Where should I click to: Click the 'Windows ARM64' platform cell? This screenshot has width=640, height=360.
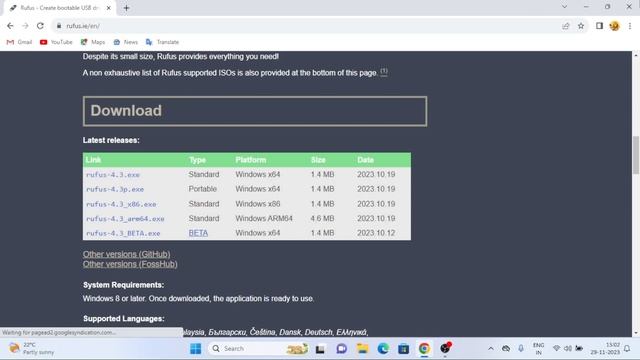pyautogui.click(x=264, y=218)
